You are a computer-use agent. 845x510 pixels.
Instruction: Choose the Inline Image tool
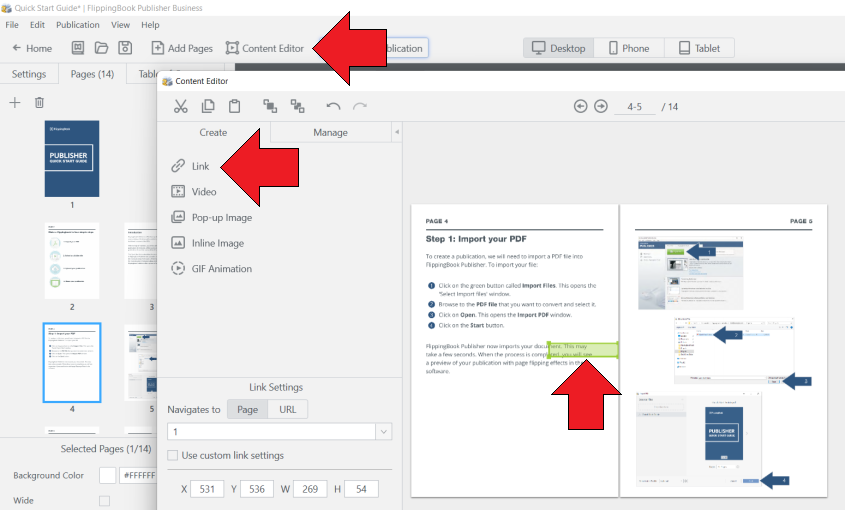coord(207,243)
